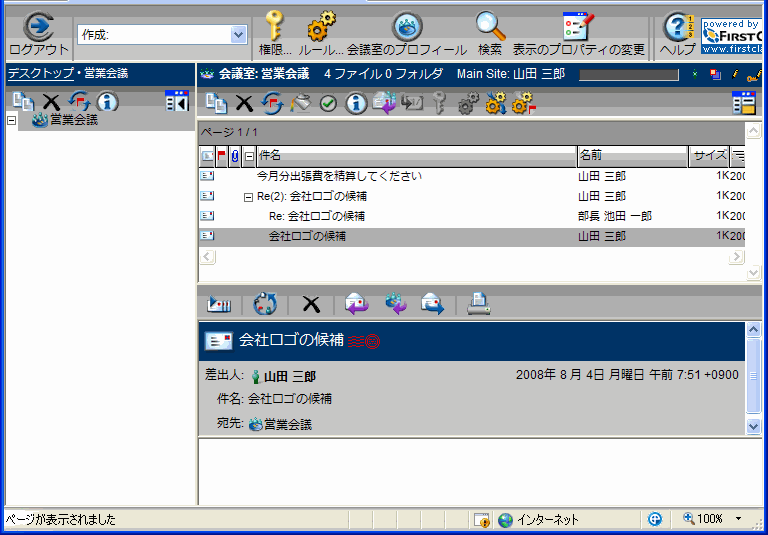Sort the list by 名前 column header
This screenshot has width=768, height=535.
click(x=630, y=156)
